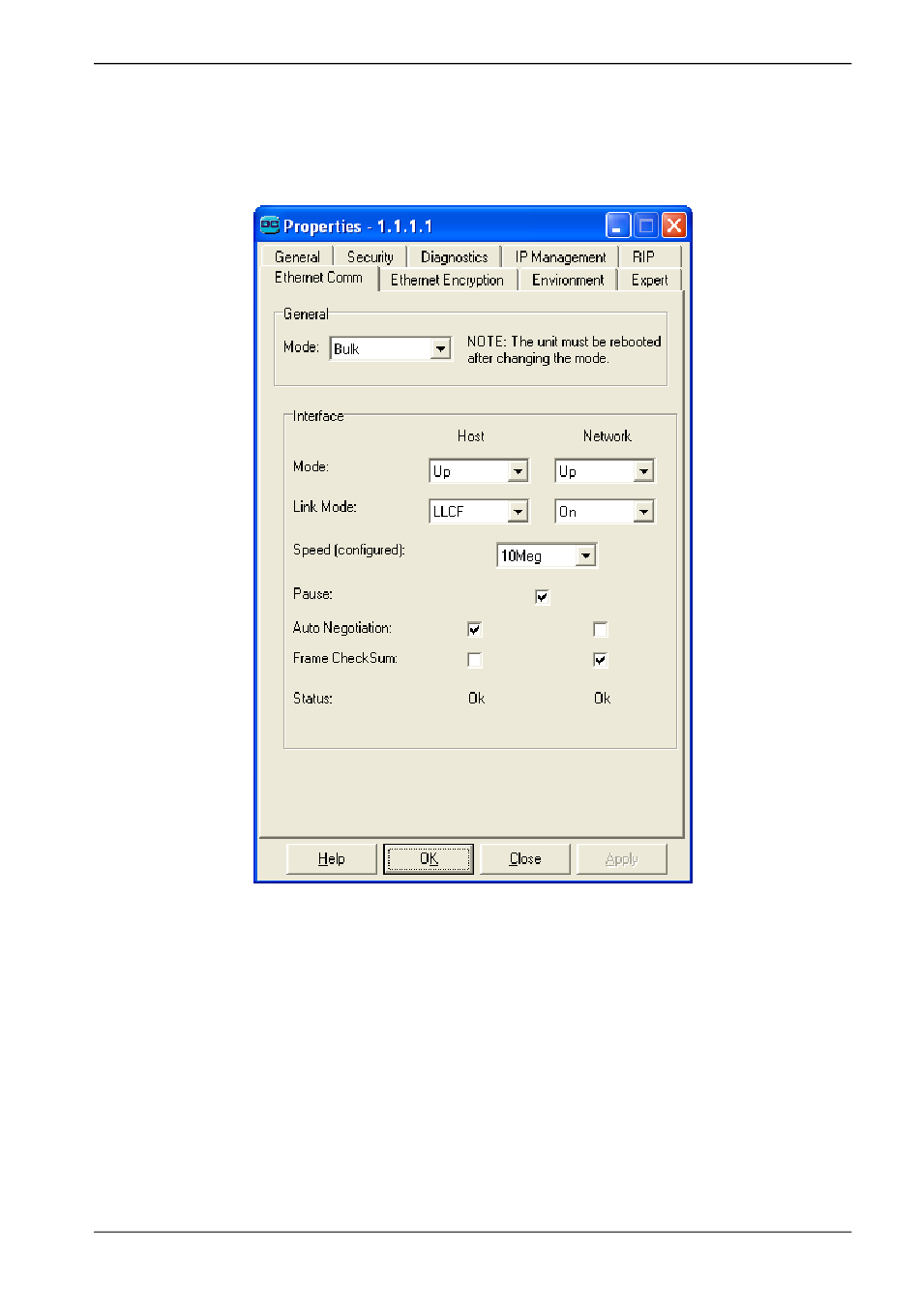Uncheck Host Auto Negotiation checkbox
The image size is (919, 1316).
pyautogui.click(x=475, y=630)
